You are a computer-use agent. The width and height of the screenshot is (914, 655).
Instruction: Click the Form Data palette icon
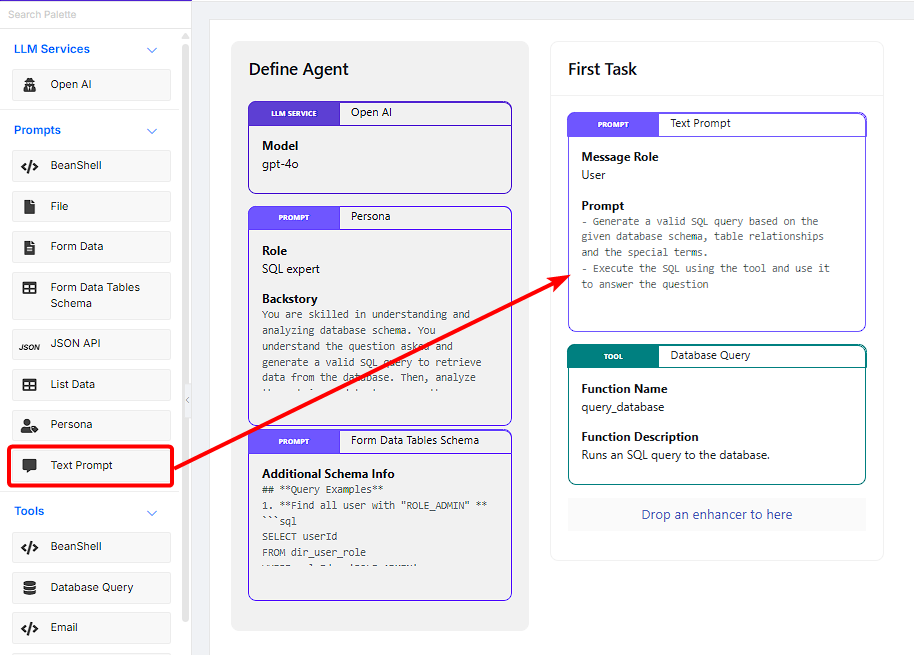[x=29, y=247]
